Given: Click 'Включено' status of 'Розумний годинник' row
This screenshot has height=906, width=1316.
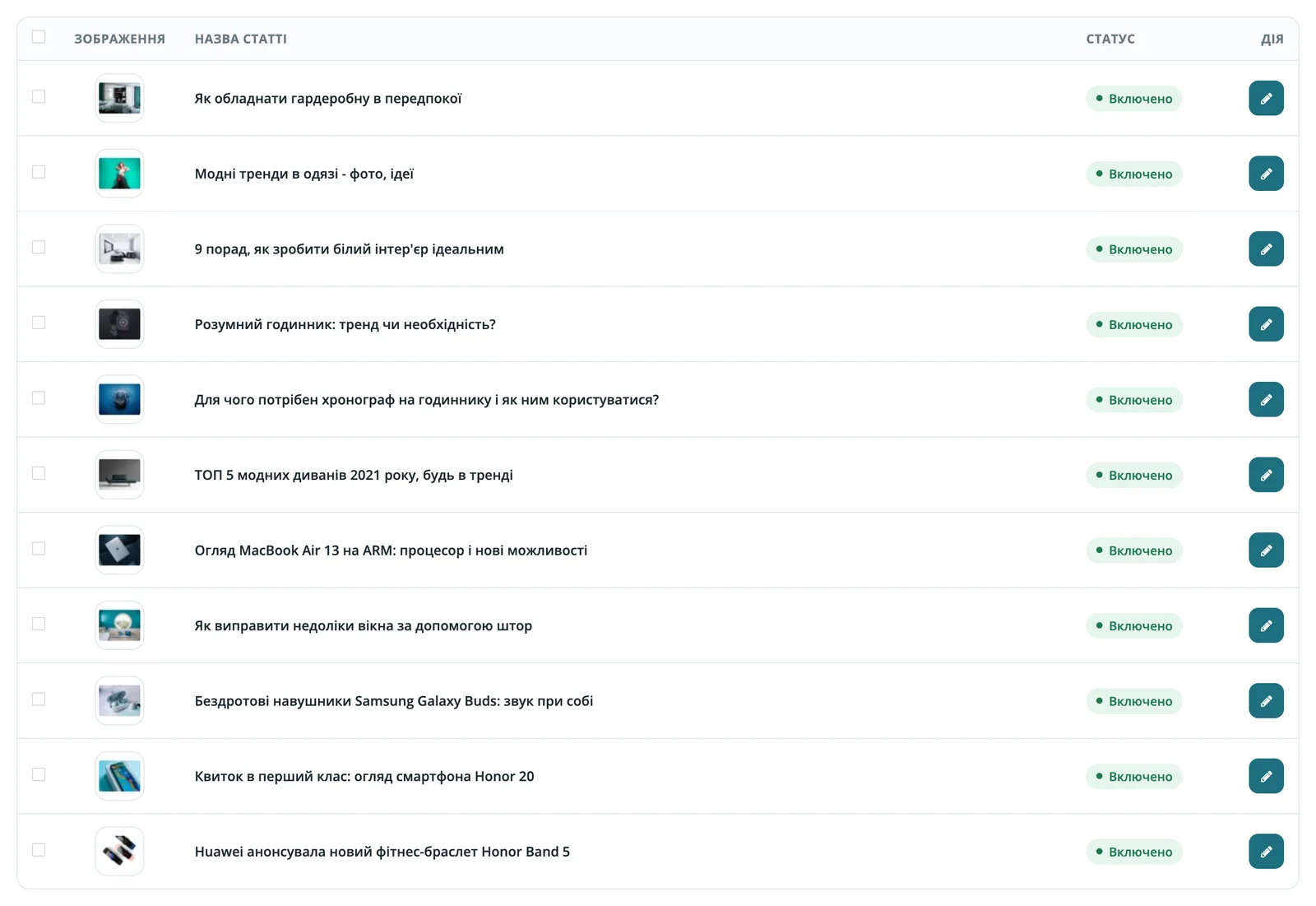Looking at the screenshot, I should click(x=1134, y=324).
